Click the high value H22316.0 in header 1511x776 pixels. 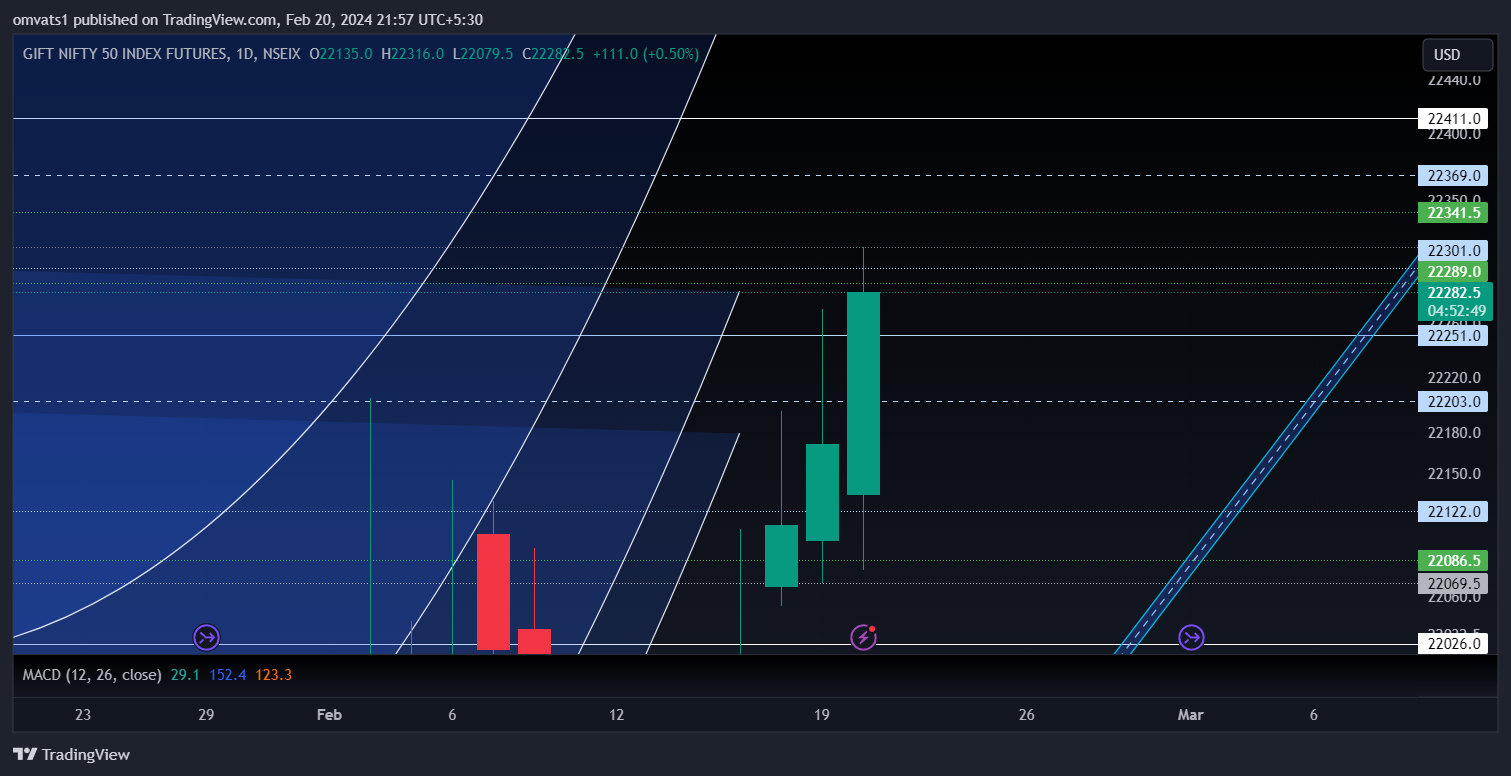point(412,54)
